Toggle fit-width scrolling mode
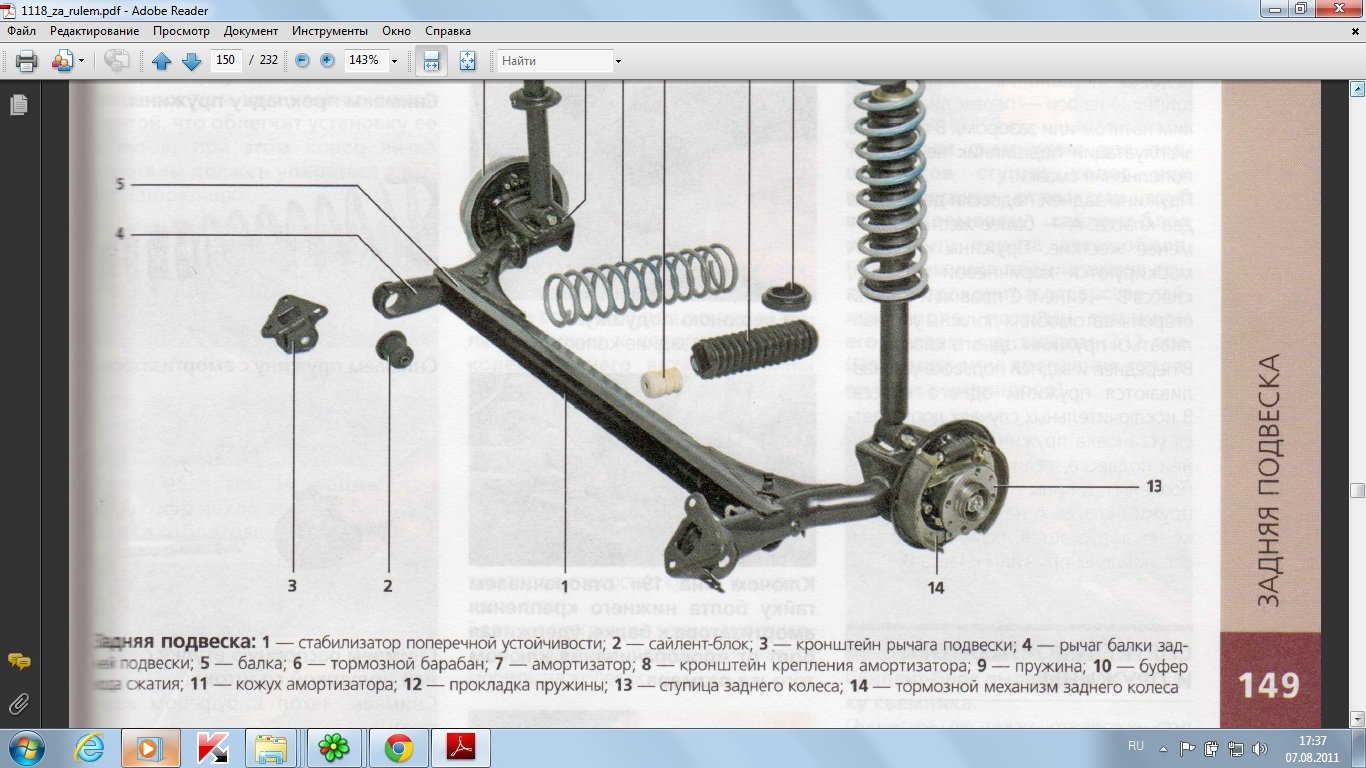This screenshot has height=768, width=1366. [x=431, y=61]
